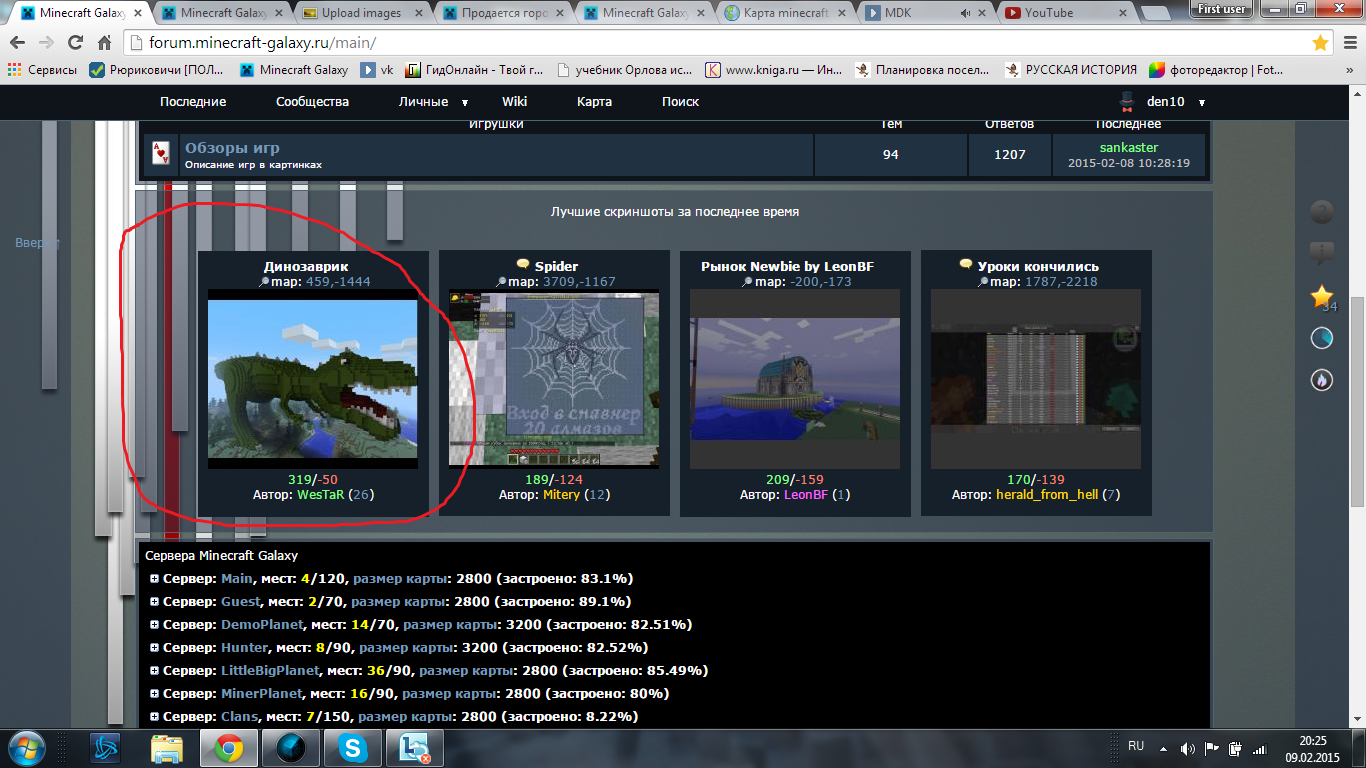This screenshot has height=768, width=1366.
Task: Expand the Clans server row
Action: click(154, 716)
